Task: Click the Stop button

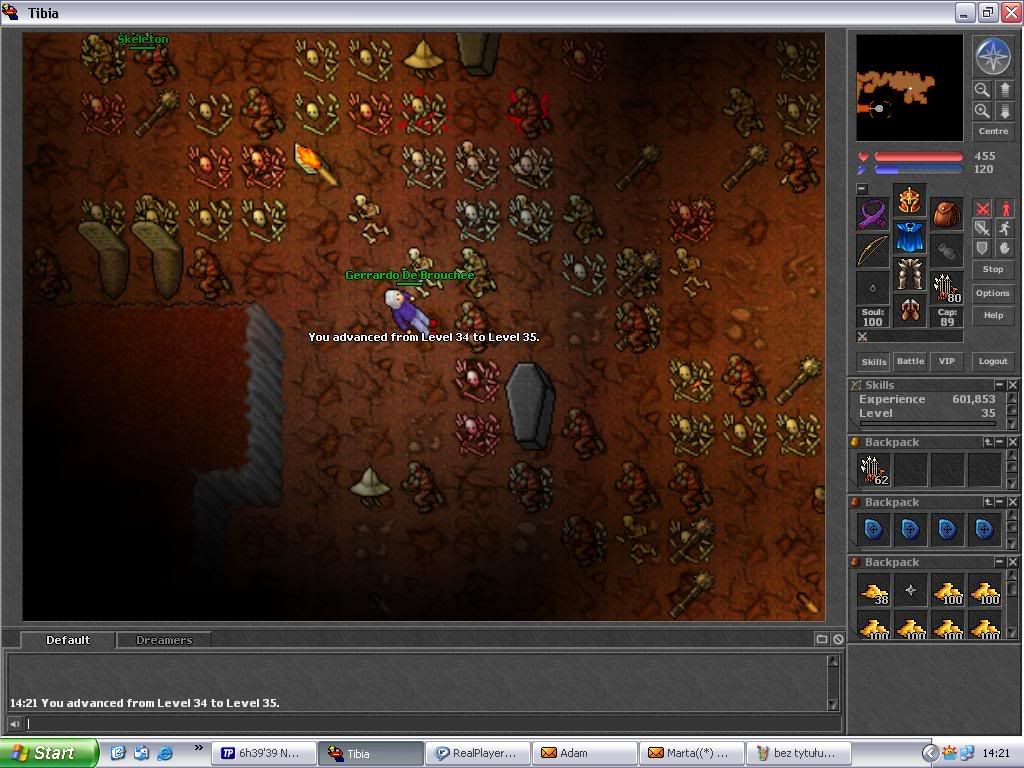Action: [993, 269]
